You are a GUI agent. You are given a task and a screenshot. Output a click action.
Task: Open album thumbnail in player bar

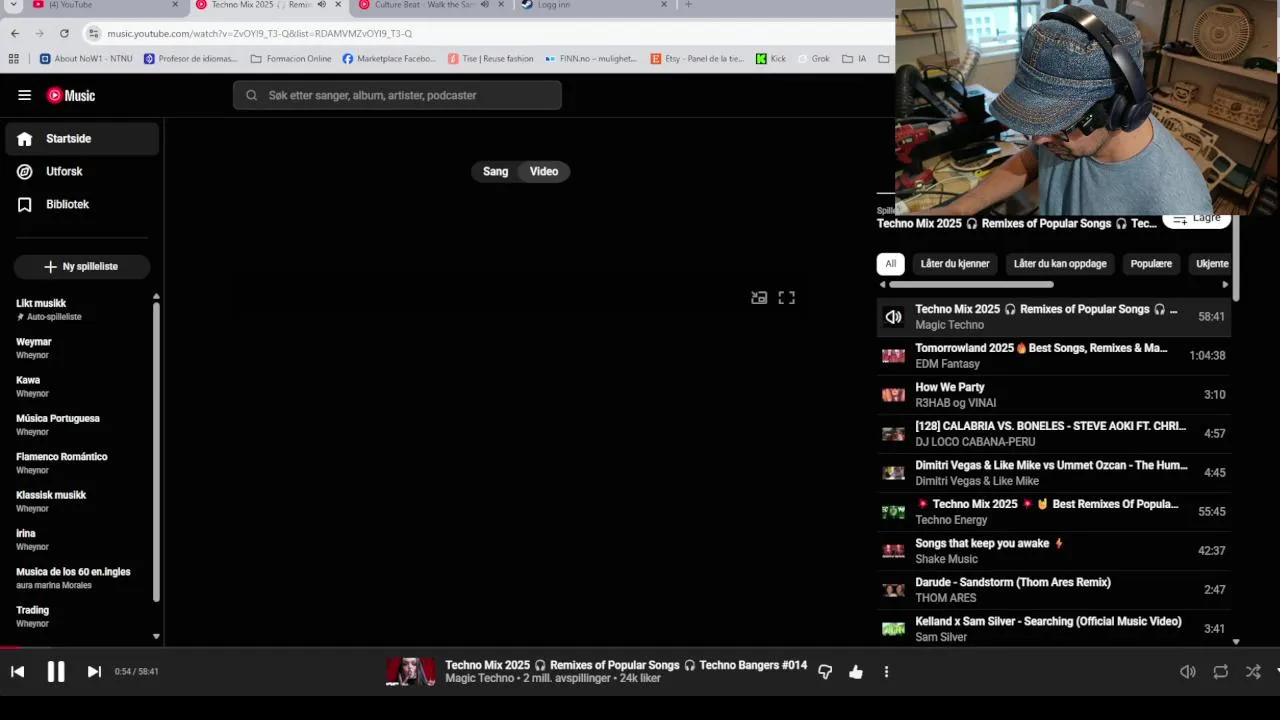point(411,671)
